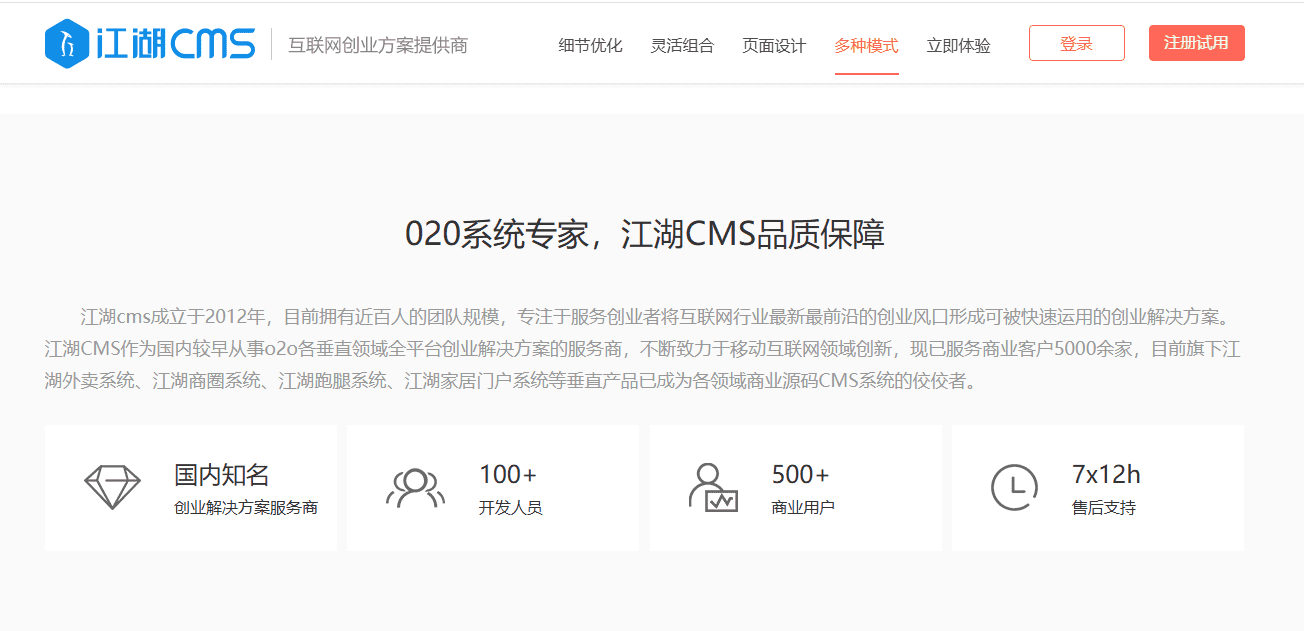
Task: Click the user chart icon for 商业用户
Action: coord(712,488)
